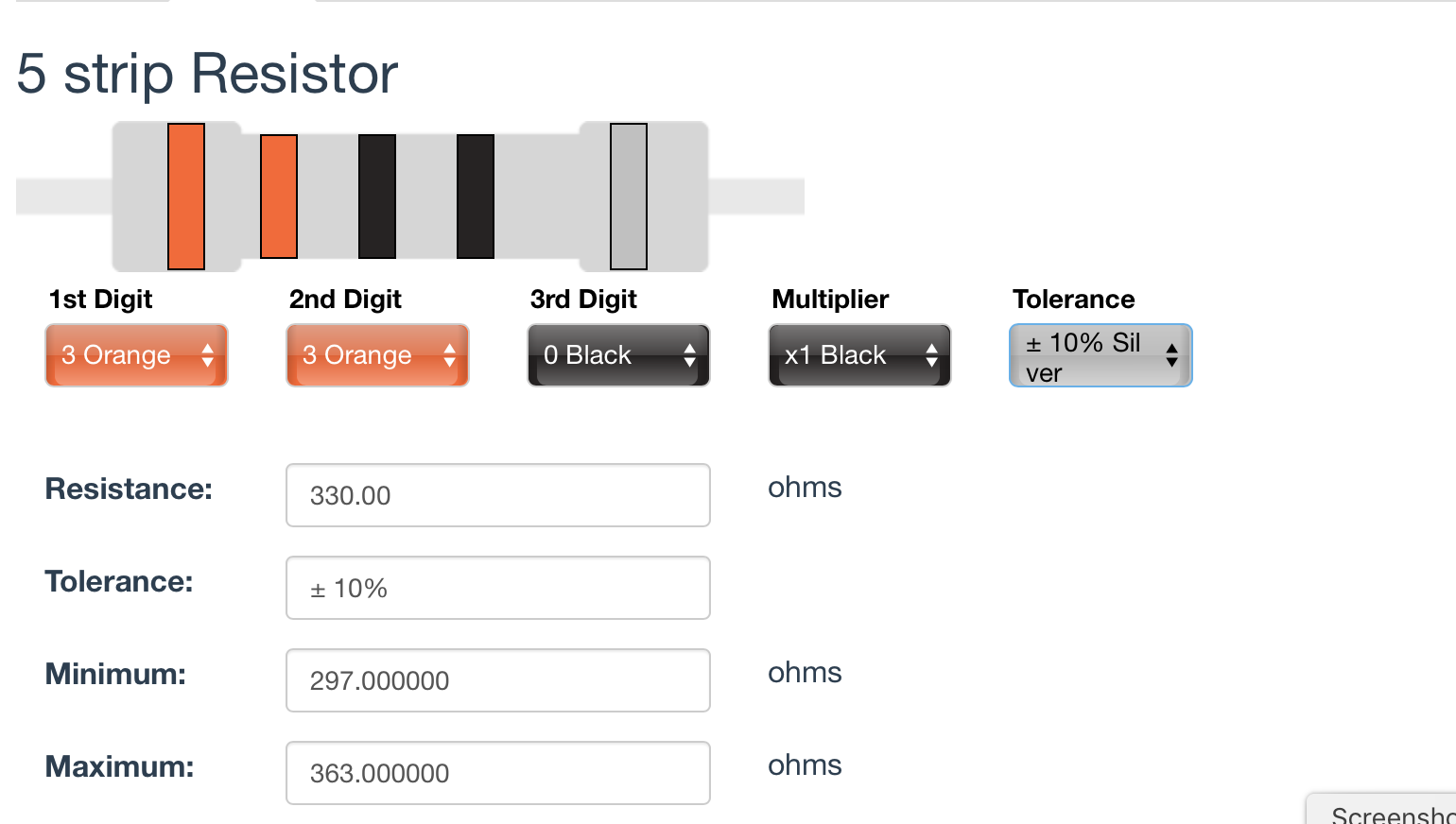
Task: Click the stepper arrows on Tolerance select
Action: pyautogui.click(x=1171, y=355)
